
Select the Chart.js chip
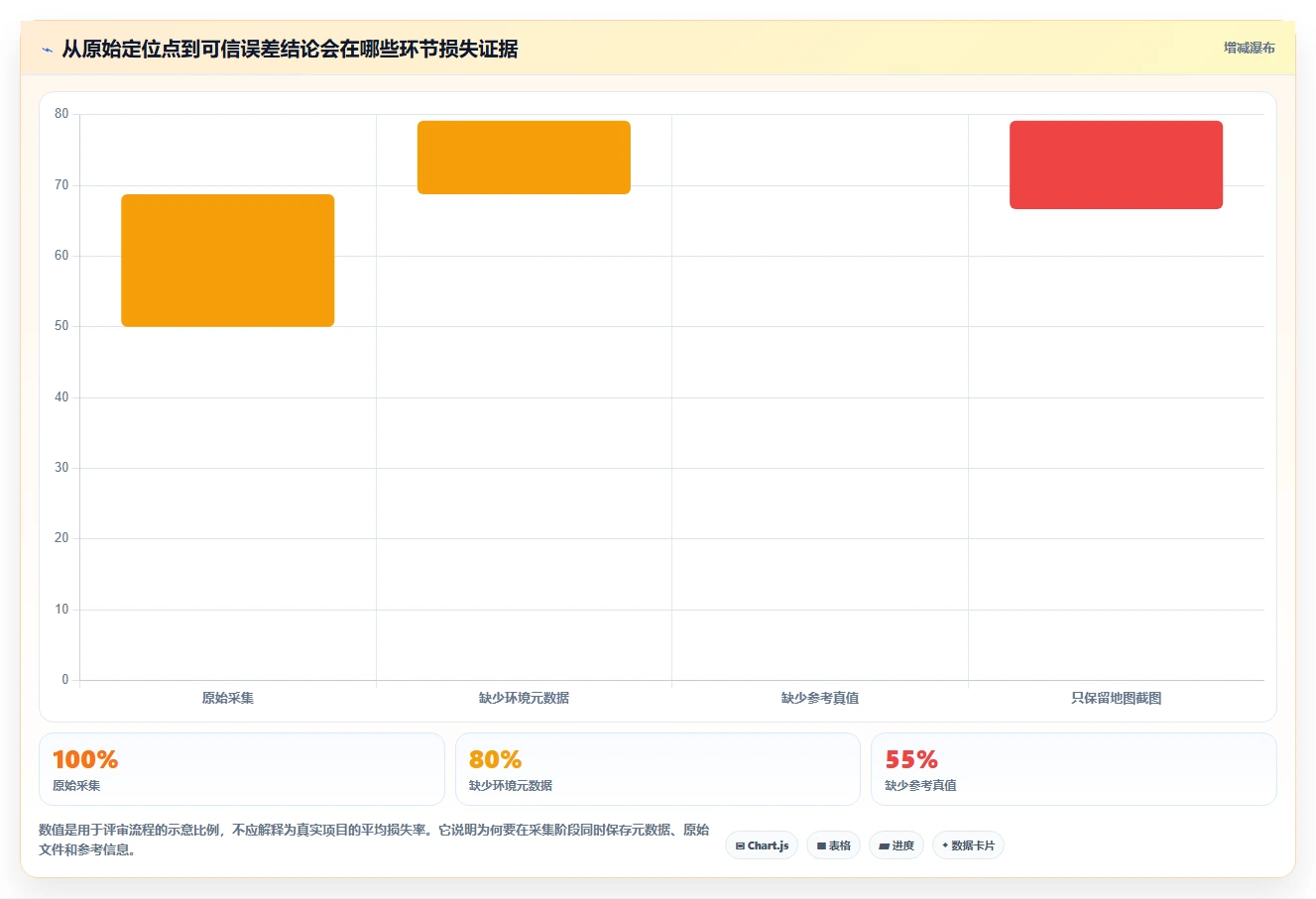762,845
